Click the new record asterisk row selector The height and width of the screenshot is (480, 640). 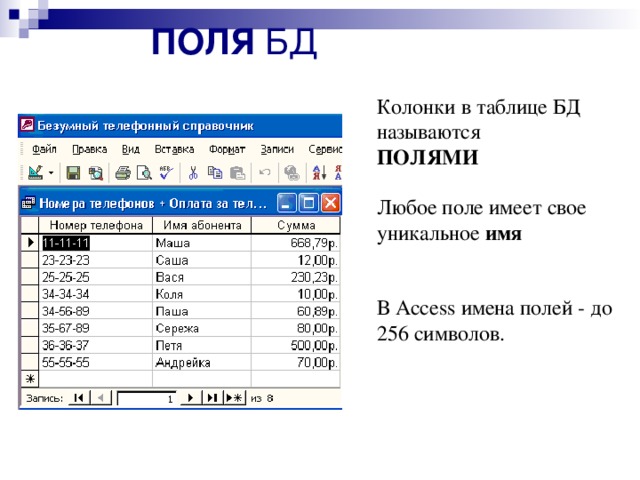pyautogui.click(x=30, y=379)
